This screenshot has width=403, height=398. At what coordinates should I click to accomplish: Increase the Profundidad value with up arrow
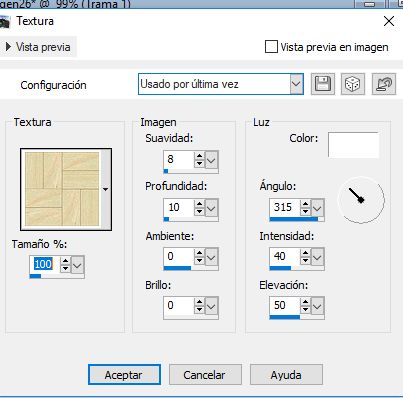pos(199,204)
